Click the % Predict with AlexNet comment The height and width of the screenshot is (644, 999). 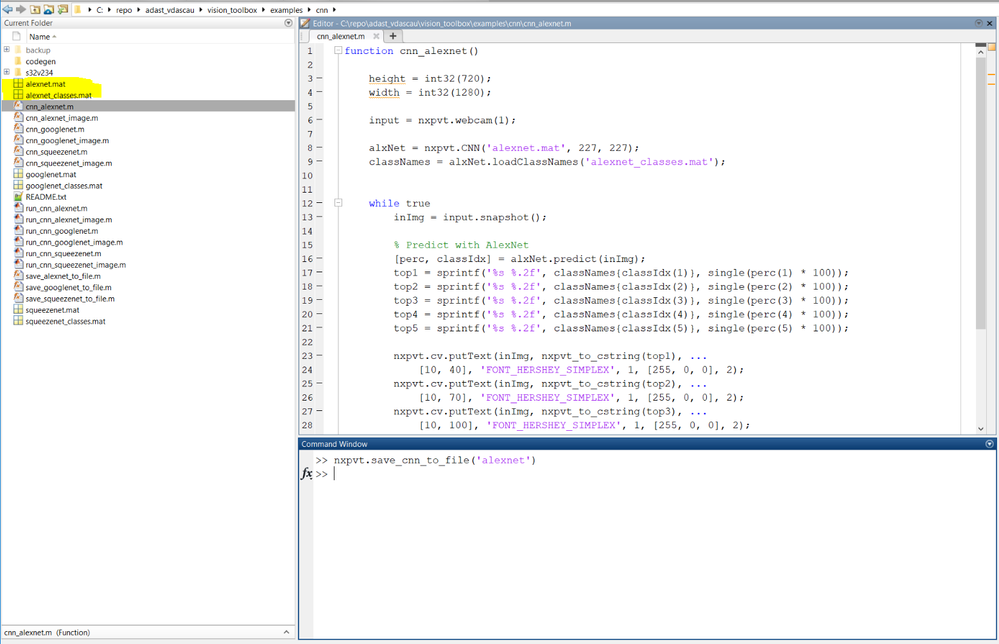pos(461,245)
